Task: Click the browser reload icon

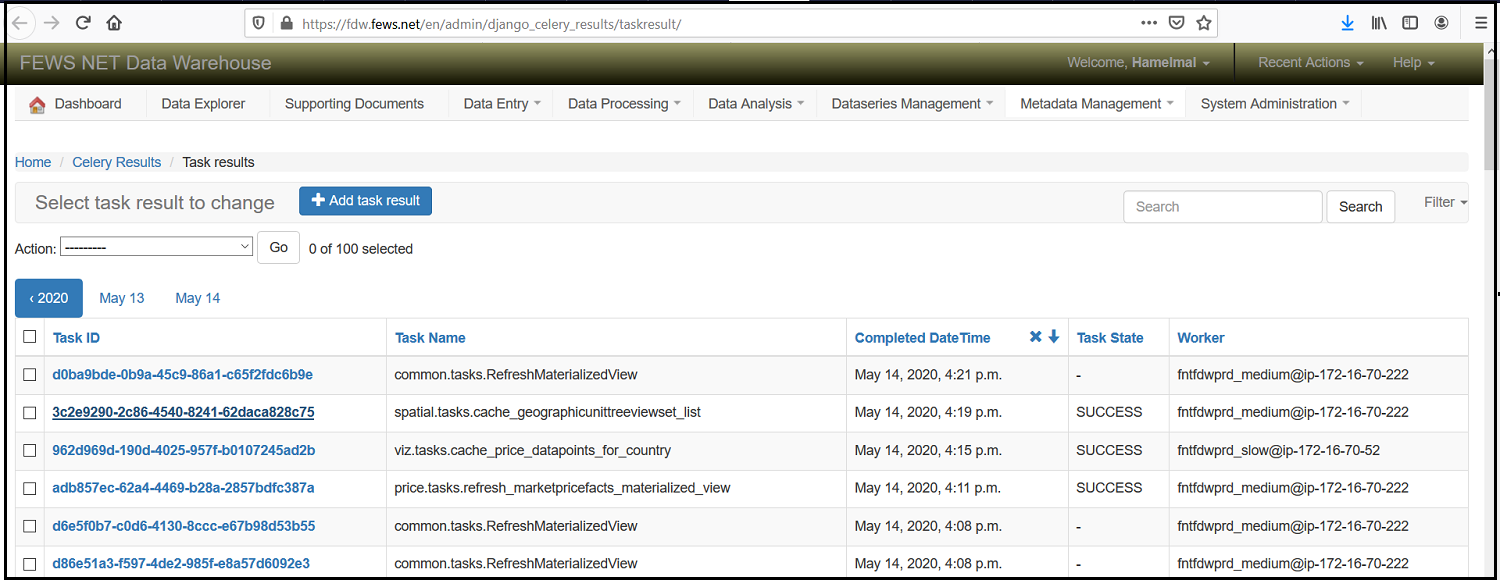Action: tap(83, 22)
